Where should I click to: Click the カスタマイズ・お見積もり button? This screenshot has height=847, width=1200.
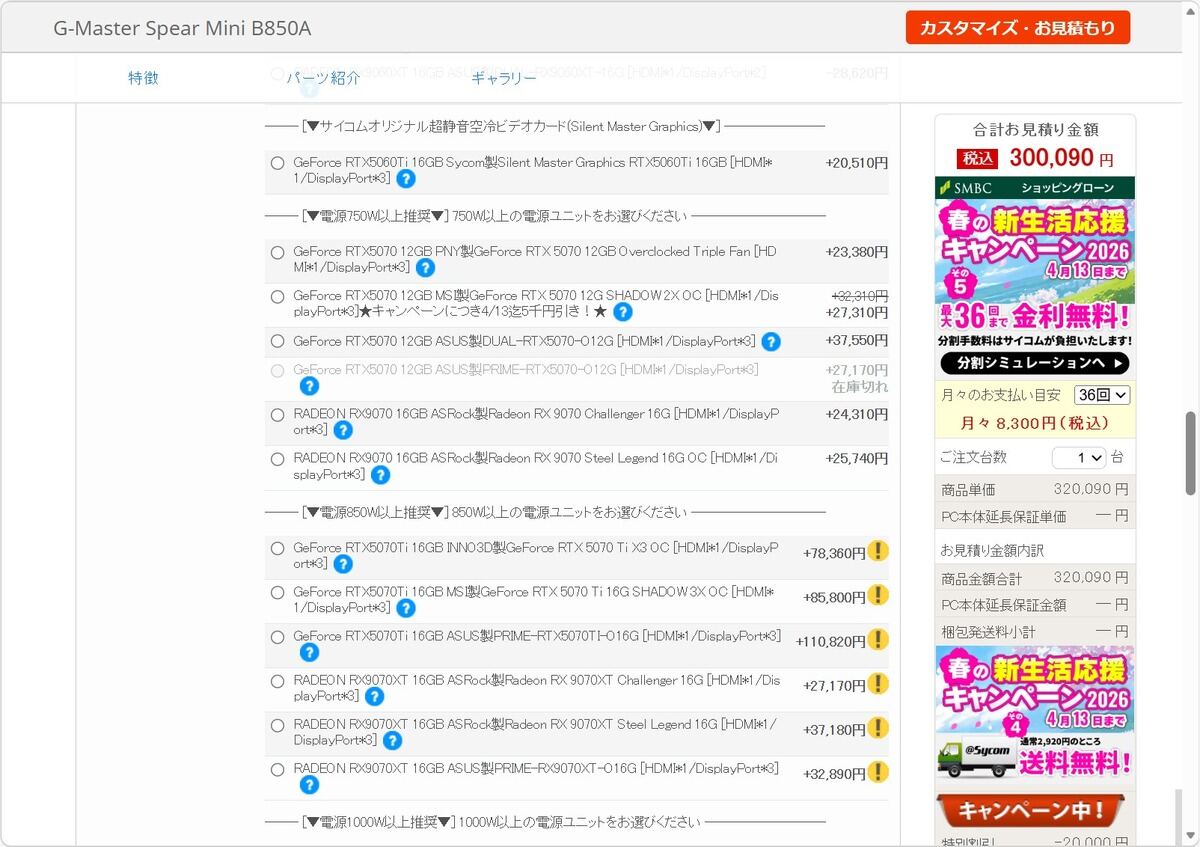pos(1017,28)
